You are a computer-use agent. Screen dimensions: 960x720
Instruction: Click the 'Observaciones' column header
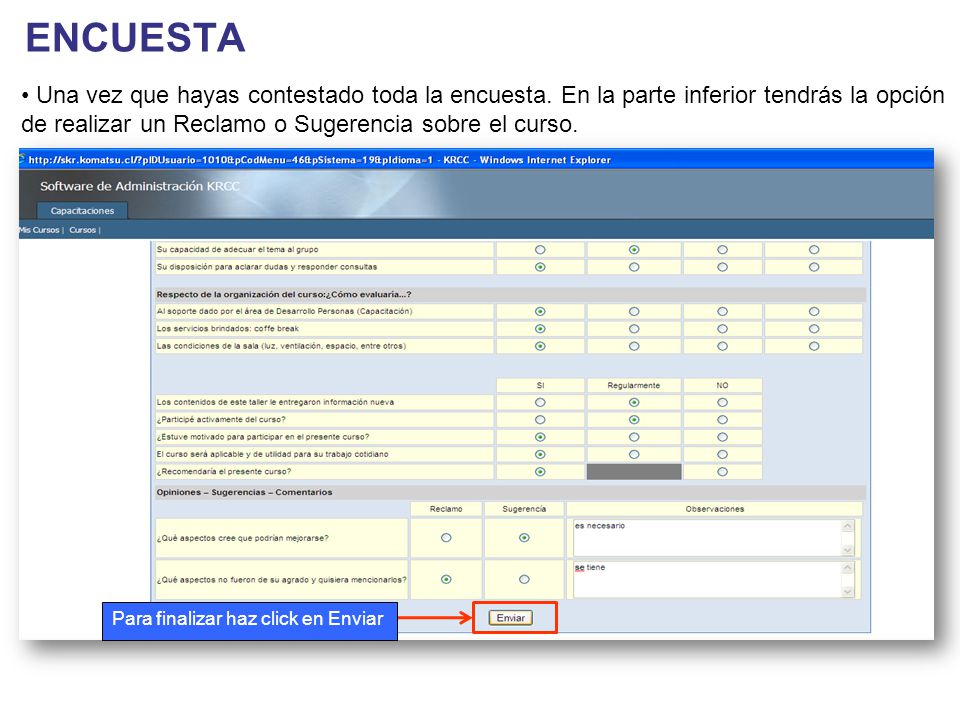coord(714,509)
